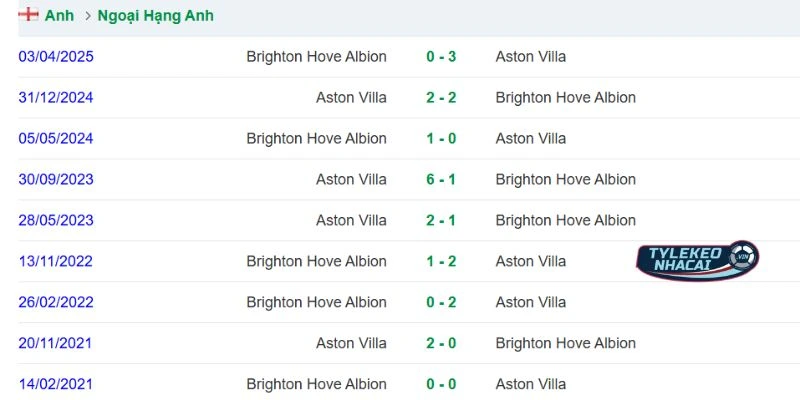Open the 03/04/2025 match date

56,57
